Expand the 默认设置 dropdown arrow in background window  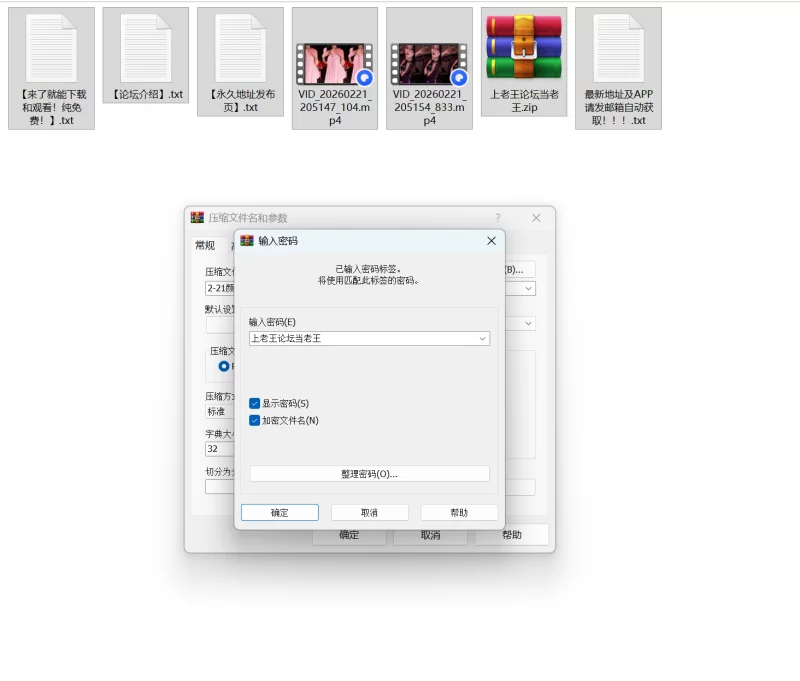[529, 323]
